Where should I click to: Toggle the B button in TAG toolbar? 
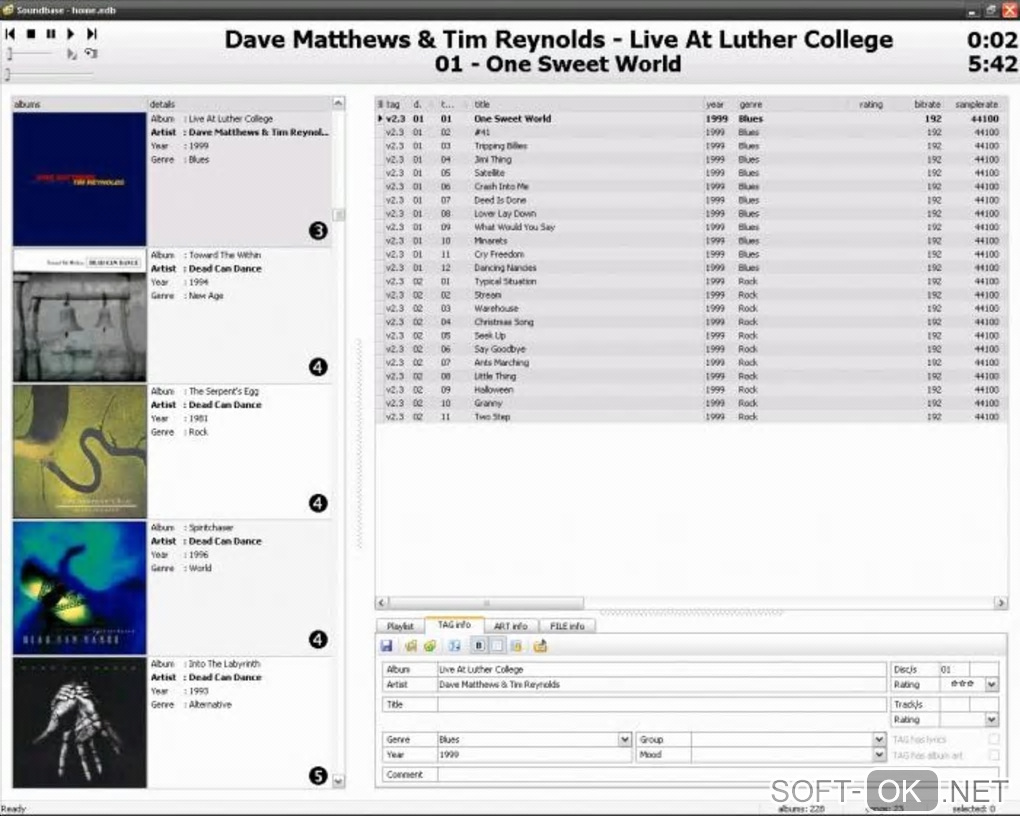point(479,646)
